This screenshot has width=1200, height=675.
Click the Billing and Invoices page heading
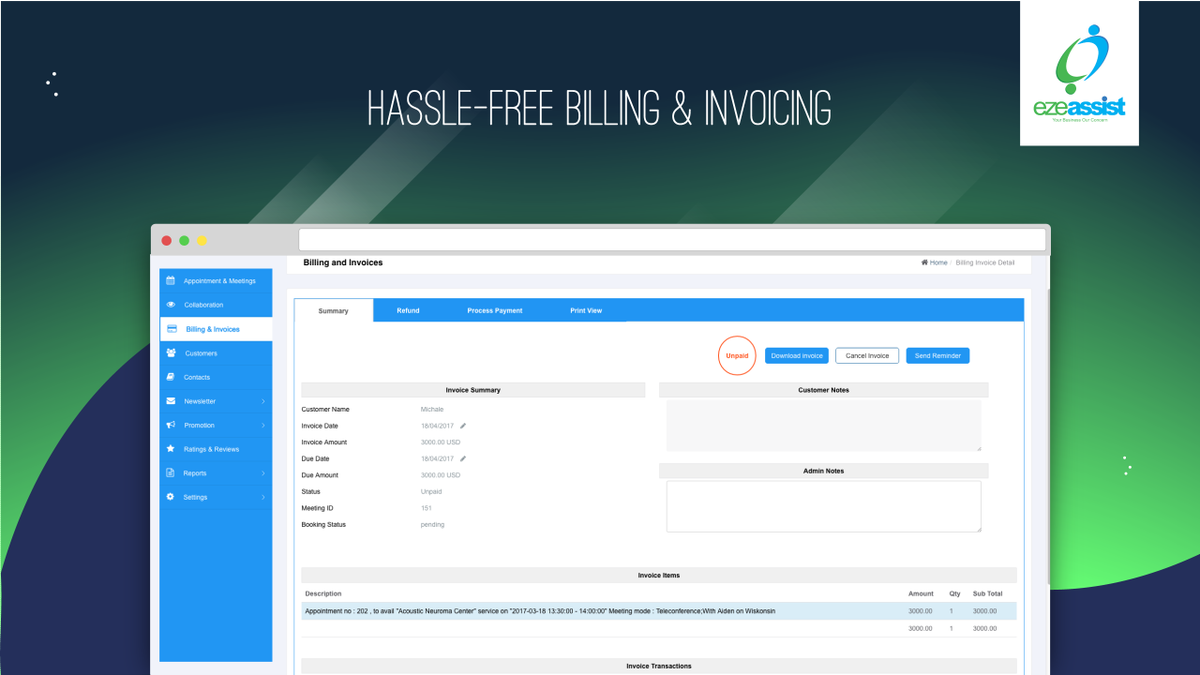point(343,263)
